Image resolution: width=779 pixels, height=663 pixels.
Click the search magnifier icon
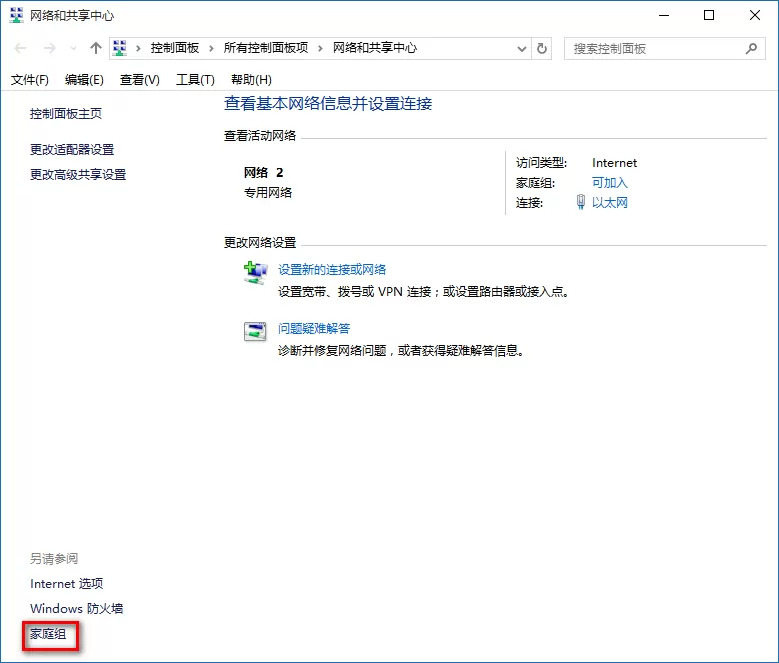click(x=751, y=48)
